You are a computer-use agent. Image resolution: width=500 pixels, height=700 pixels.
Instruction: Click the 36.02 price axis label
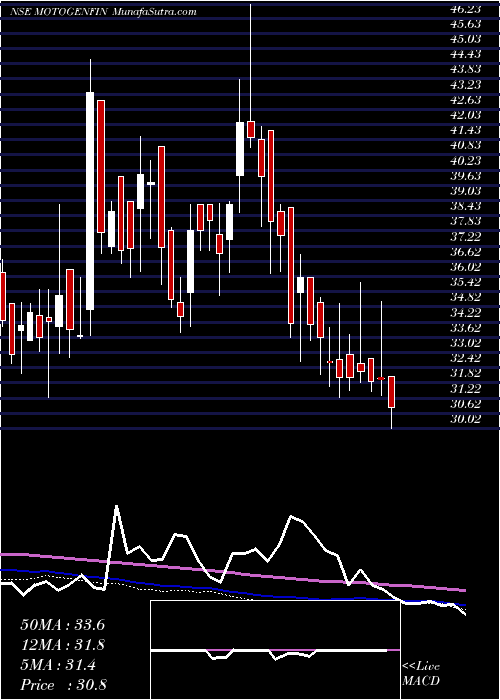(x=465, y=267)
